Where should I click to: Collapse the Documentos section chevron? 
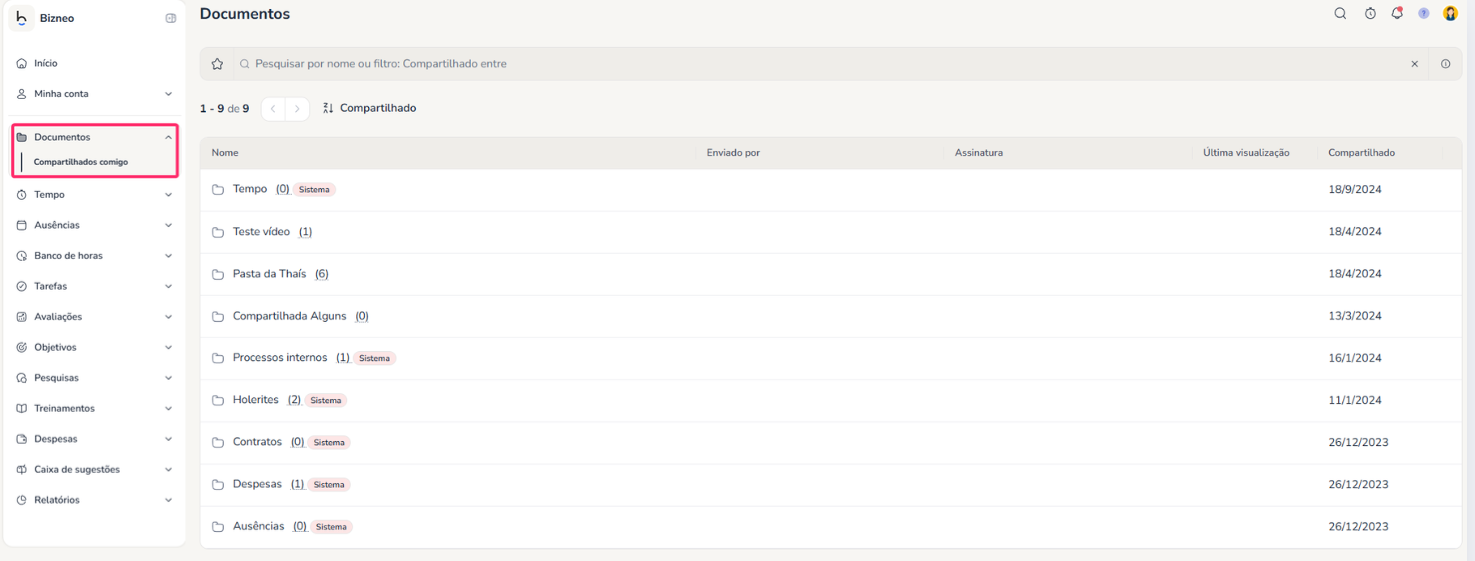click(168, 137)
